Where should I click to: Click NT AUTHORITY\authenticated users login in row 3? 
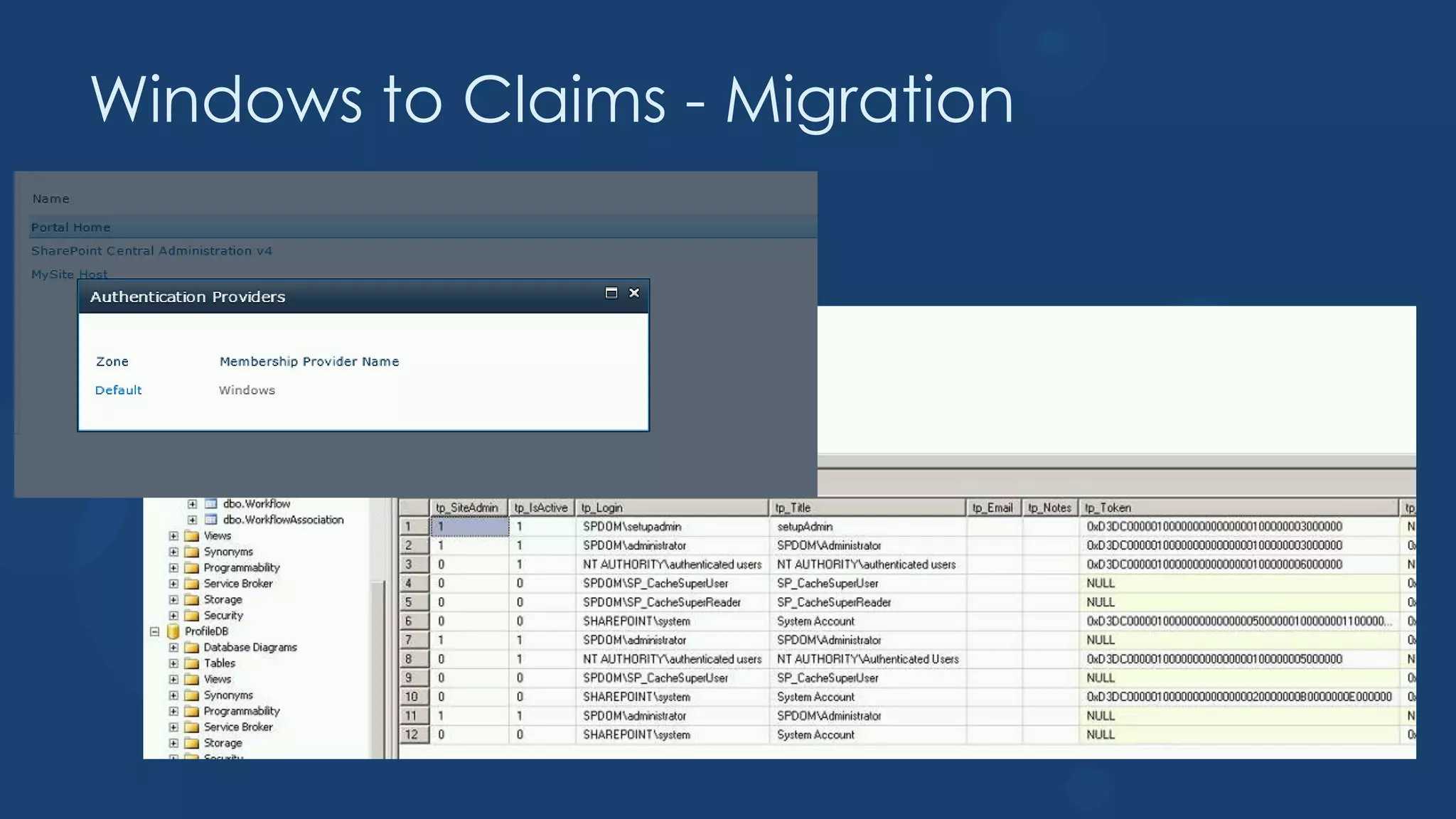point(672,564)
